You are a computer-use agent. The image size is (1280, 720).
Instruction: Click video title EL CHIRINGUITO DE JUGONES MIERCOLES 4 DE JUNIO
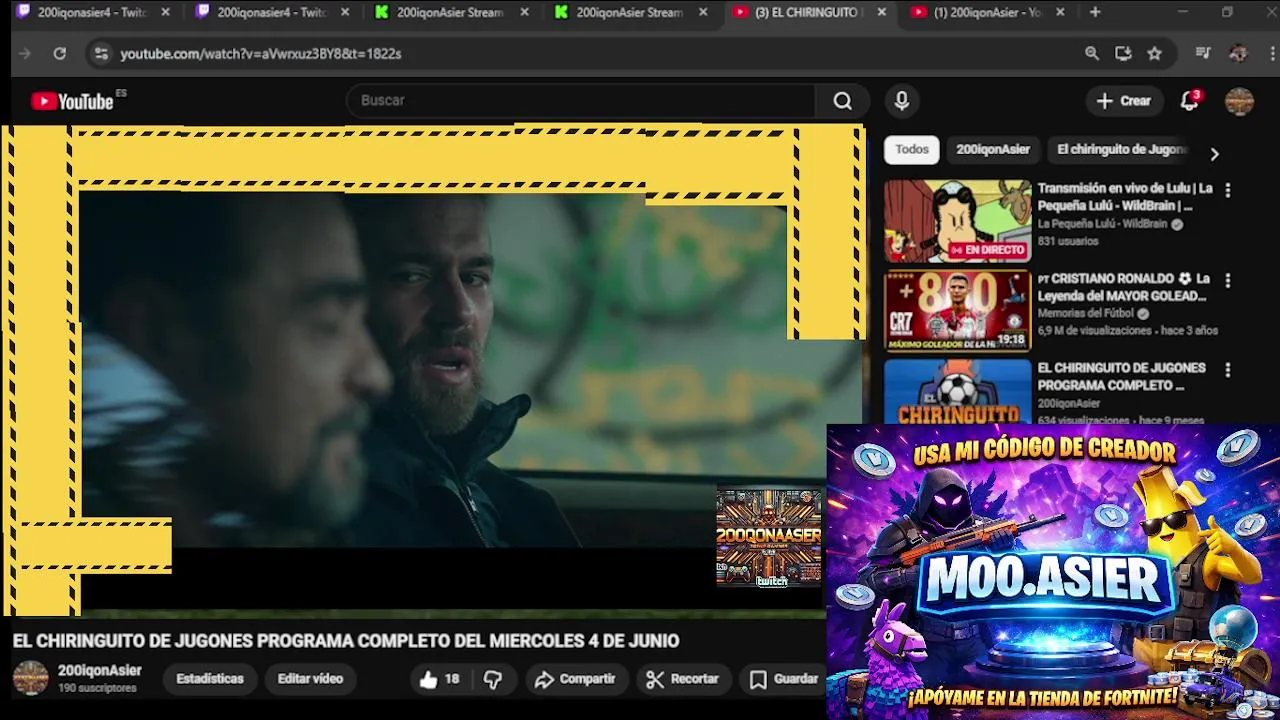(346, 641)
